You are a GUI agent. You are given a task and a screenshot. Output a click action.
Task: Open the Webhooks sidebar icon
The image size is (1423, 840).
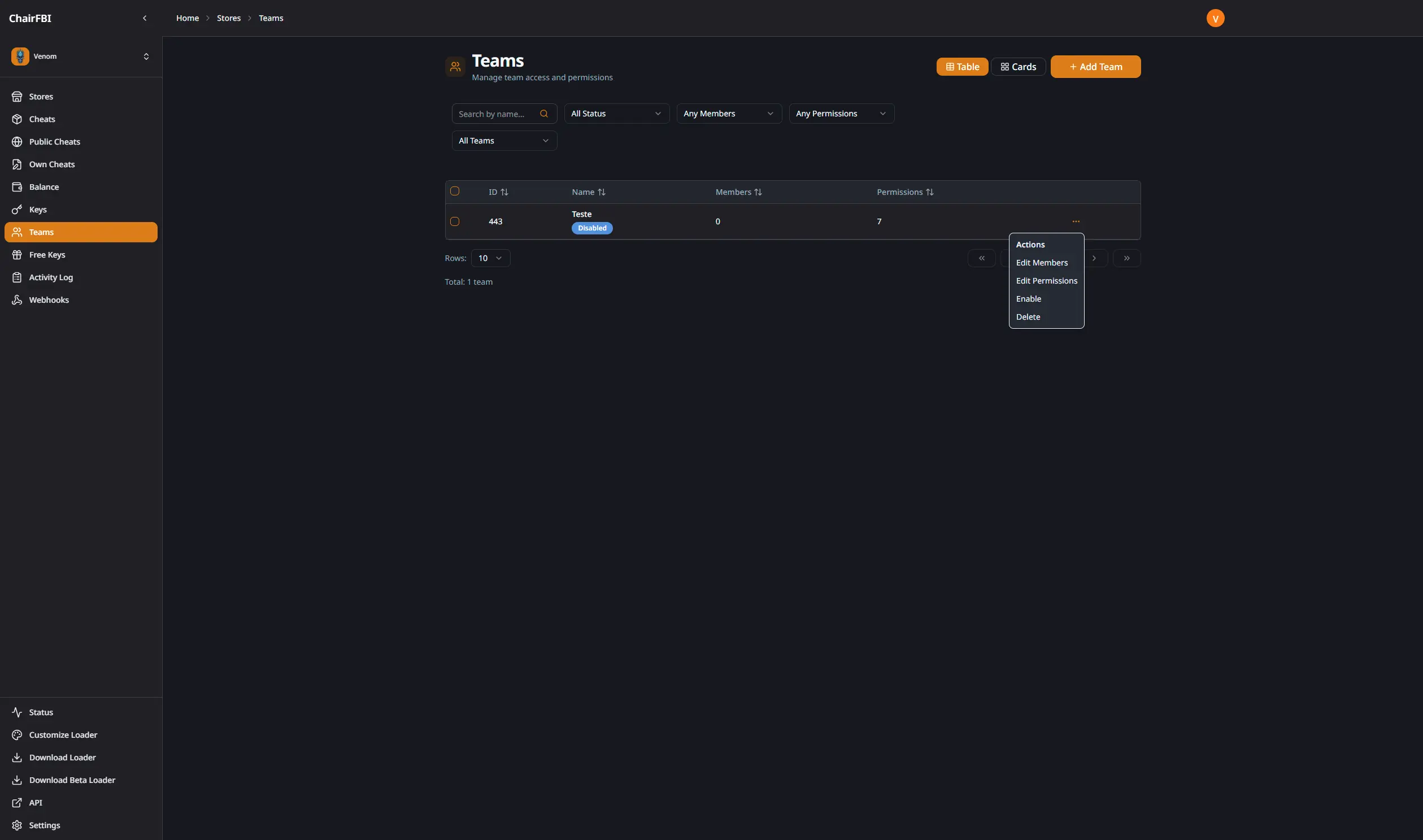pyautogui.click(x=18, y=299)
